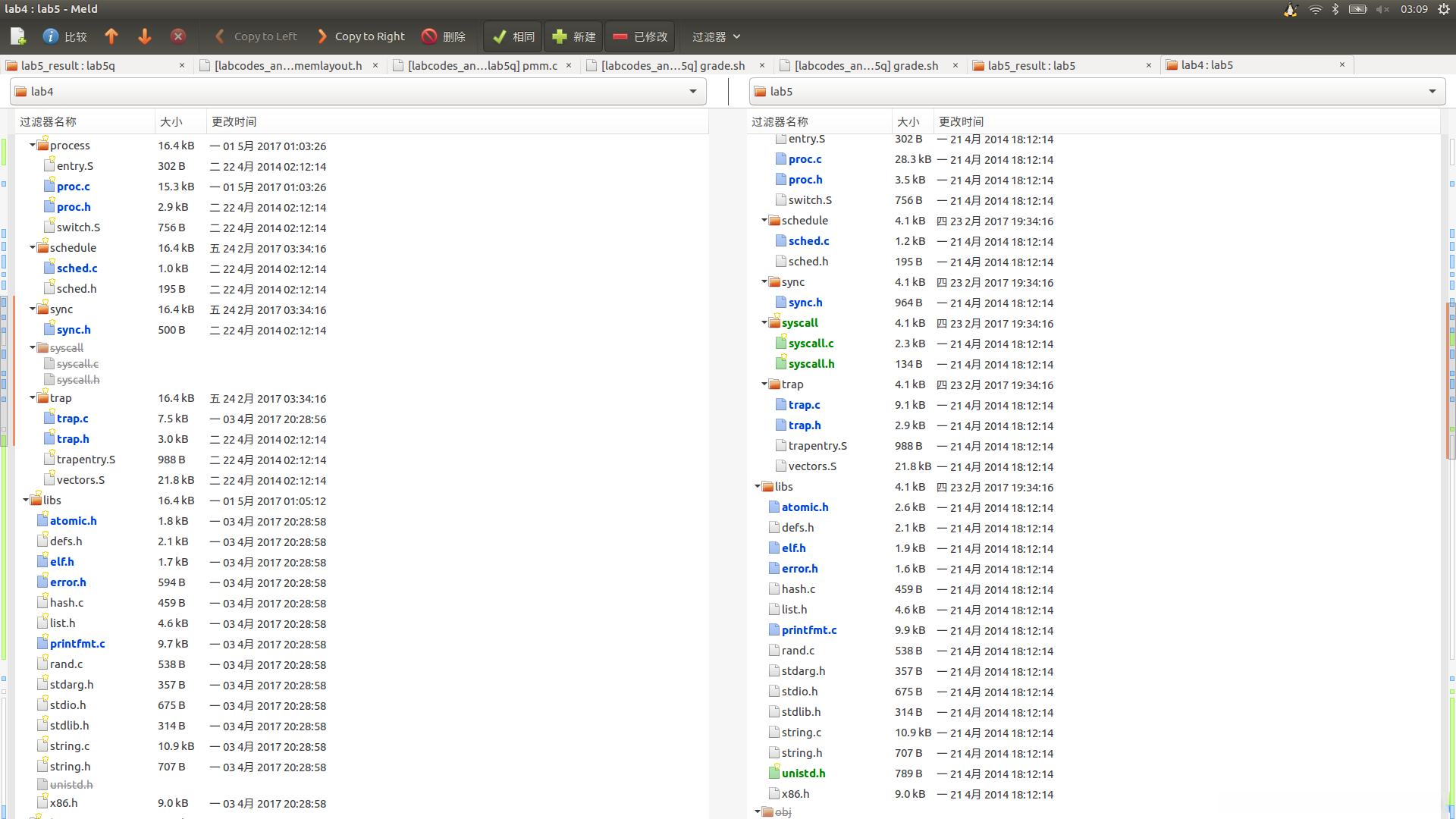The width and height of the screenshot is (1456, 819).
Task: Click the 比较 (compare) button
Action: 65,36
